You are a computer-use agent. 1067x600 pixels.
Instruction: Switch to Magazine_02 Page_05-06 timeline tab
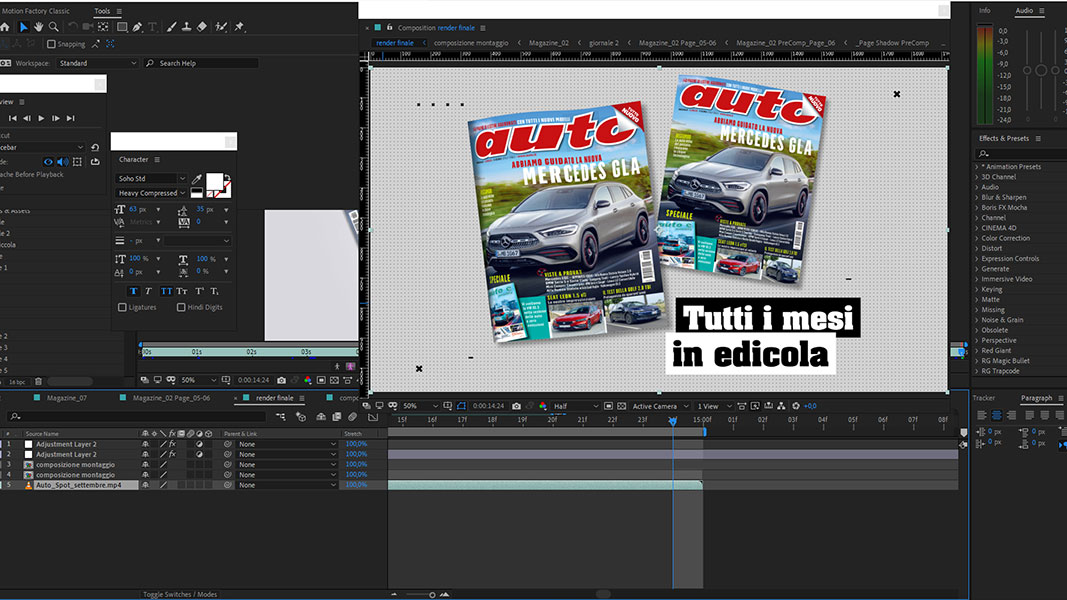[171, 398]
